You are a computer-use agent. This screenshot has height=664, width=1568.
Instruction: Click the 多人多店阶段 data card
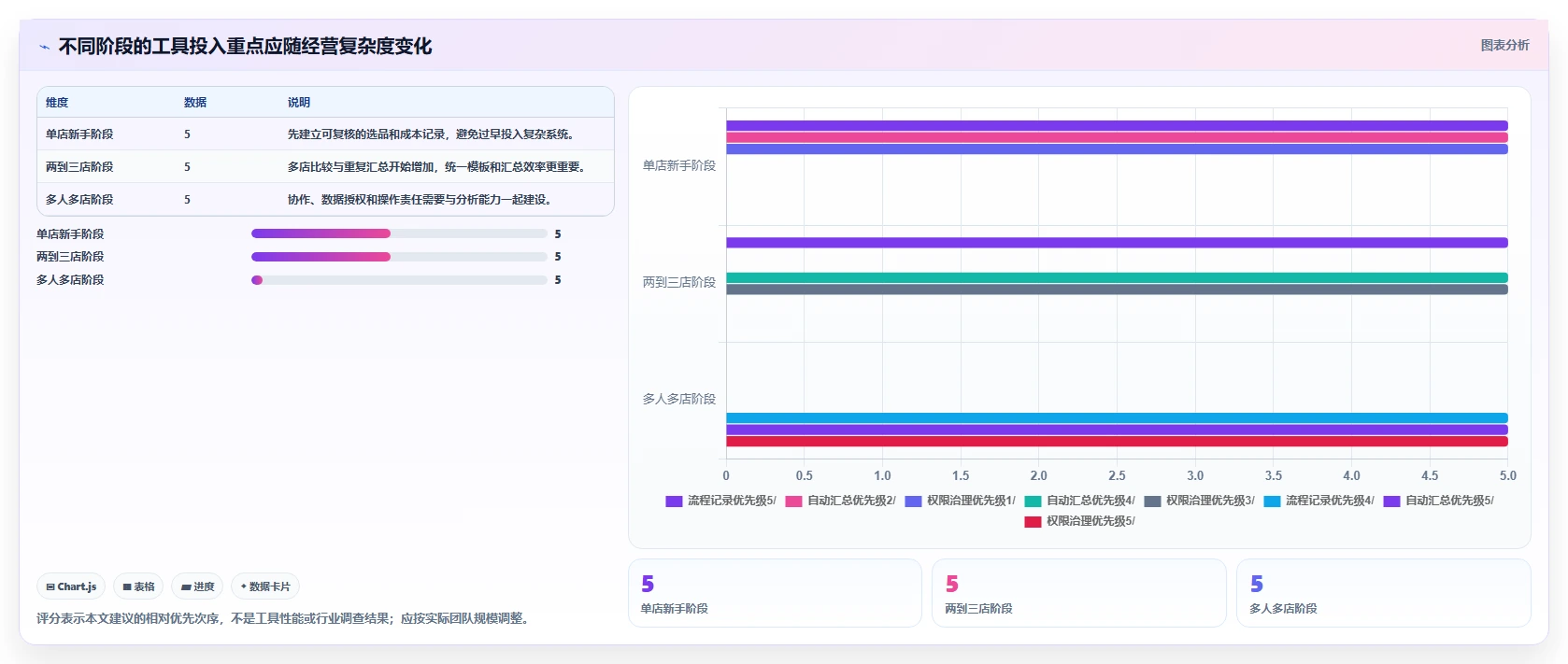tap(1384, 593)
